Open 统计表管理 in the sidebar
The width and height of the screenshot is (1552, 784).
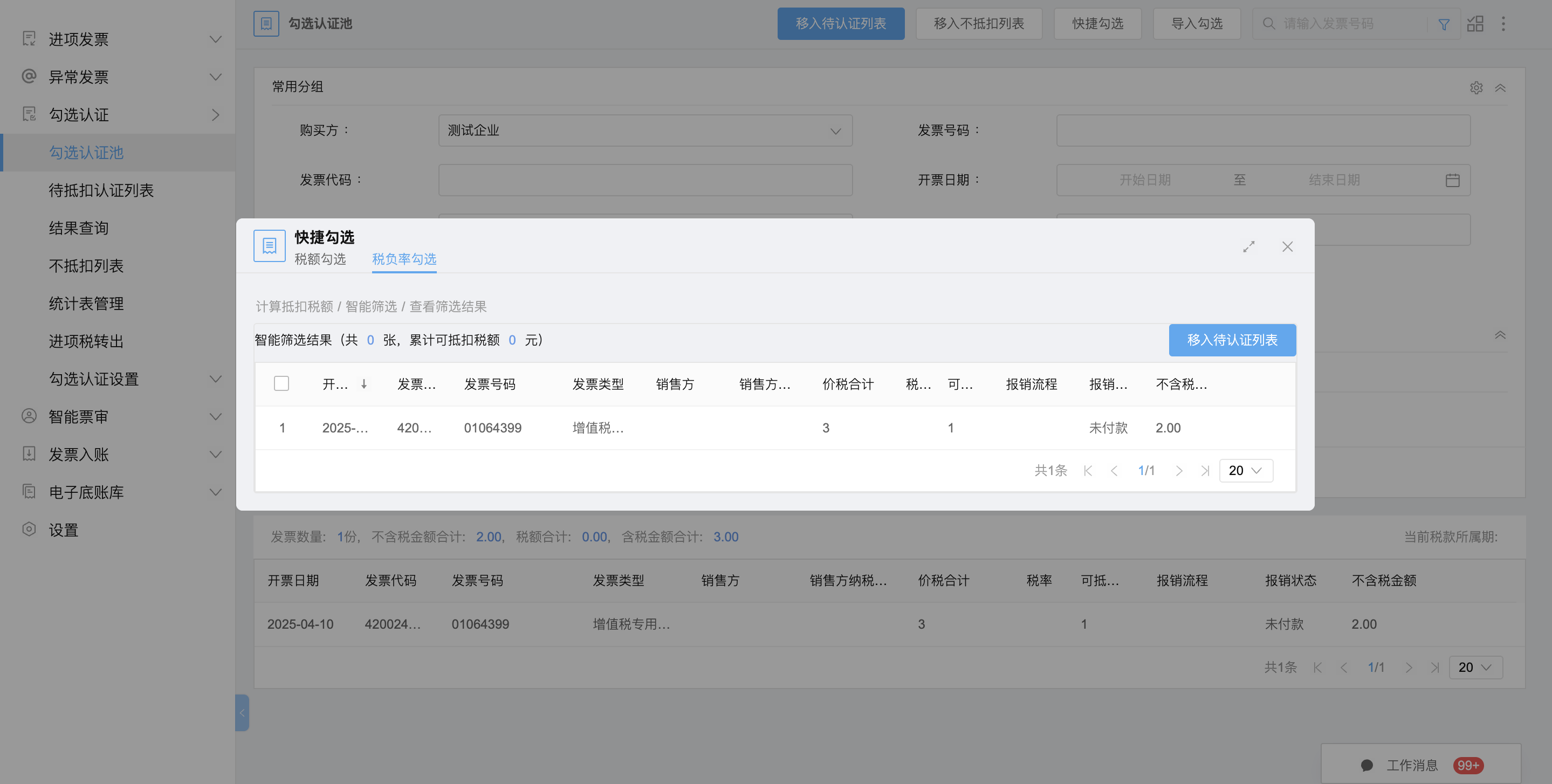(x=86, y=303)
